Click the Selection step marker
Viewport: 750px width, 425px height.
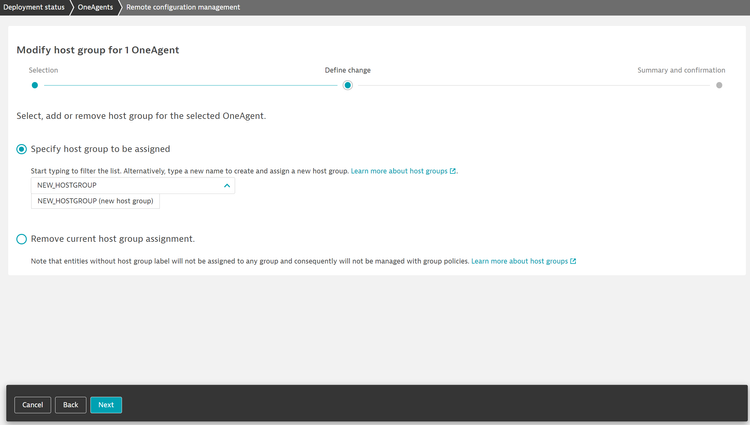34,86
